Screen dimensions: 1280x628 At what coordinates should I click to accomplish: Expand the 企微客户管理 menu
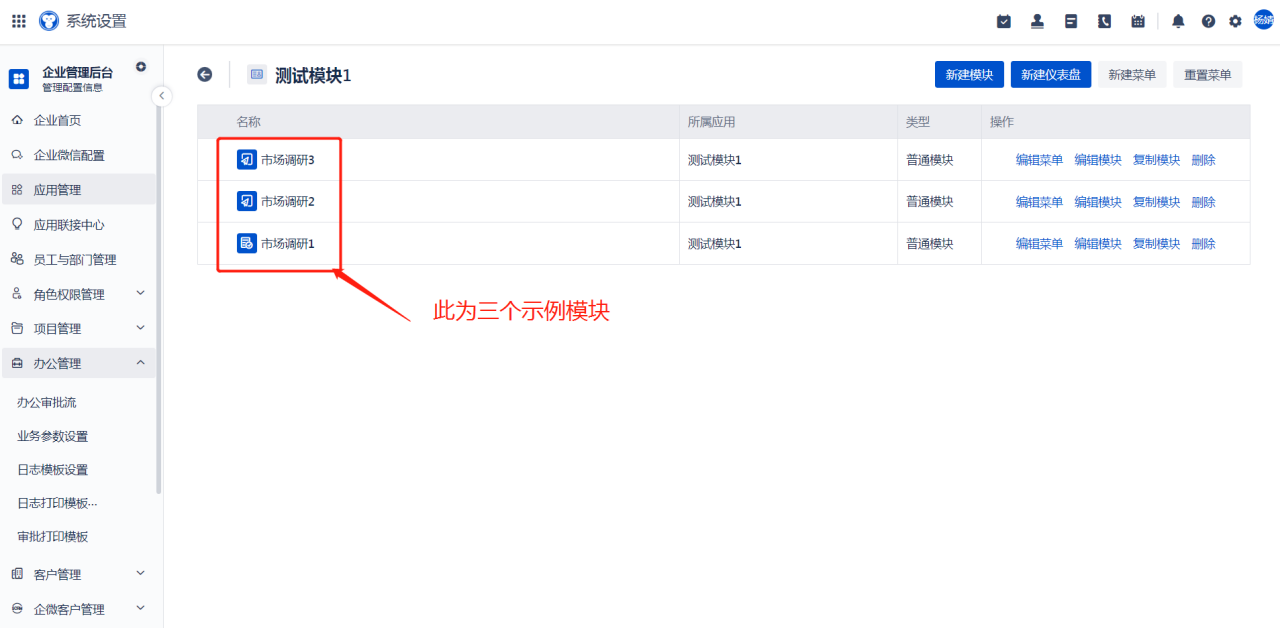(78, 609)
